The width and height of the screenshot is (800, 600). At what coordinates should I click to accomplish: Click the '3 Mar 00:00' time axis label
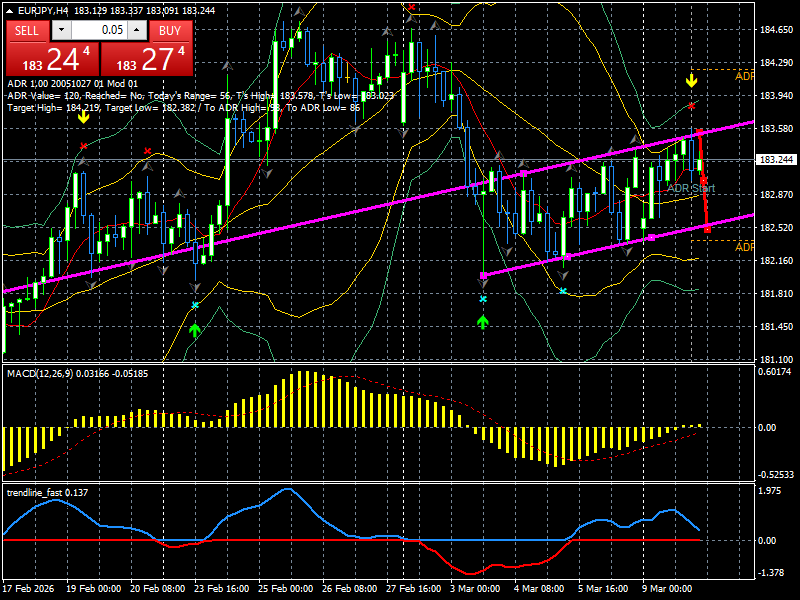click(x=475, y=589)
